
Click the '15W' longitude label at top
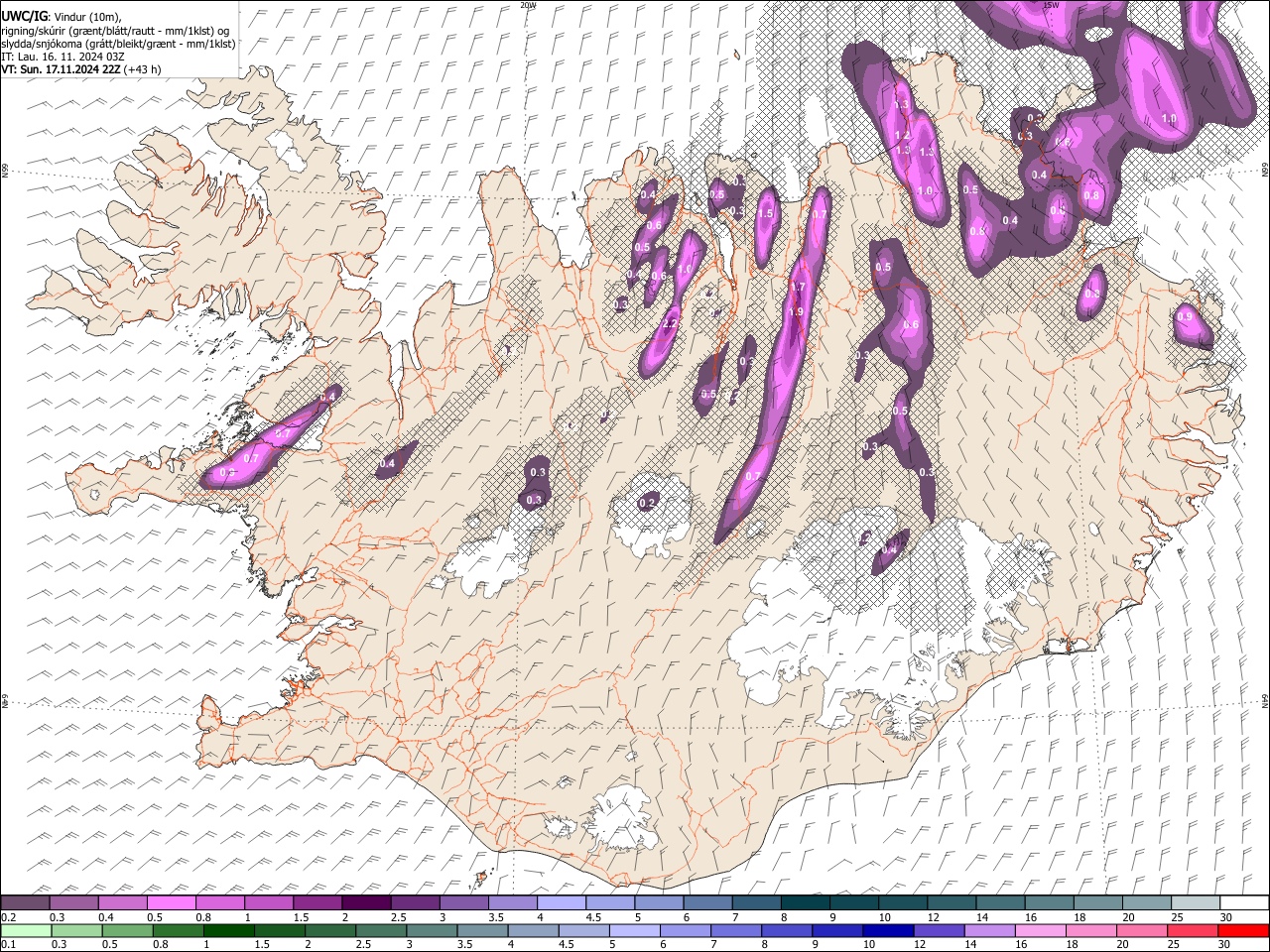[x=1051, y=5]
